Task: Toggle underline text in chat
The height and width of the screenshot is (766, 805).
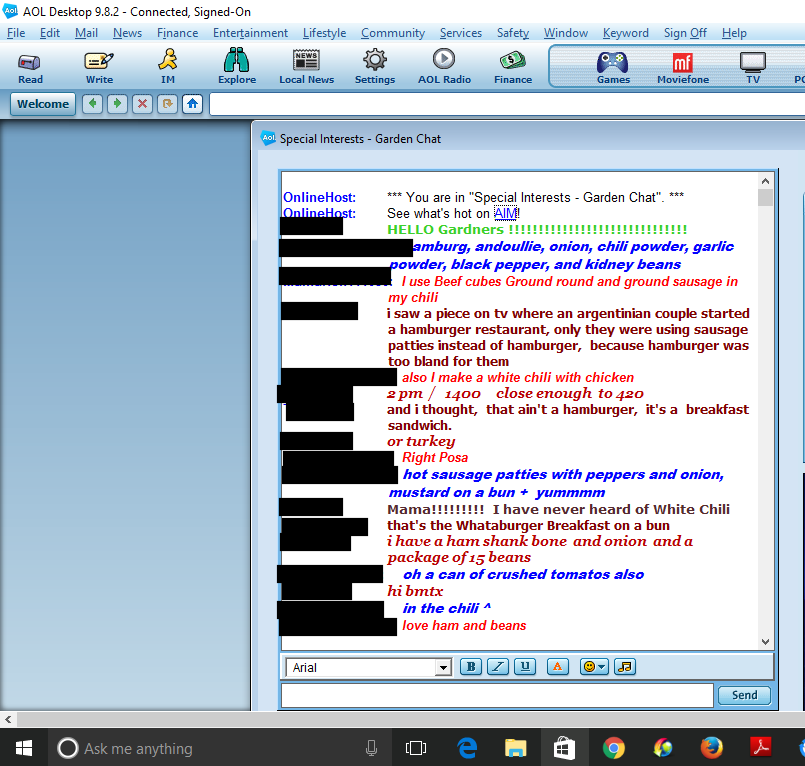Action: (525, 666)
